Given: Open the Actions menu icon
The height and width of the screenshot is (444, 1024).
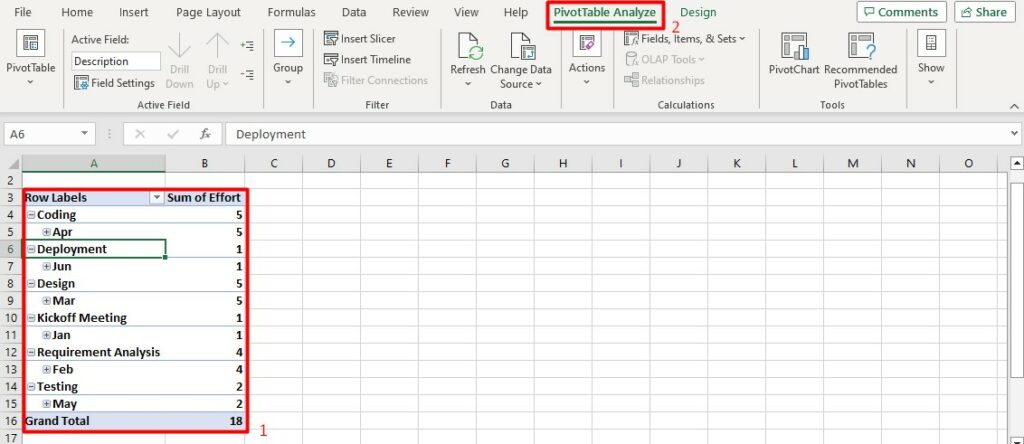Looking at the screenshot, I should click(x=586, y=43).
